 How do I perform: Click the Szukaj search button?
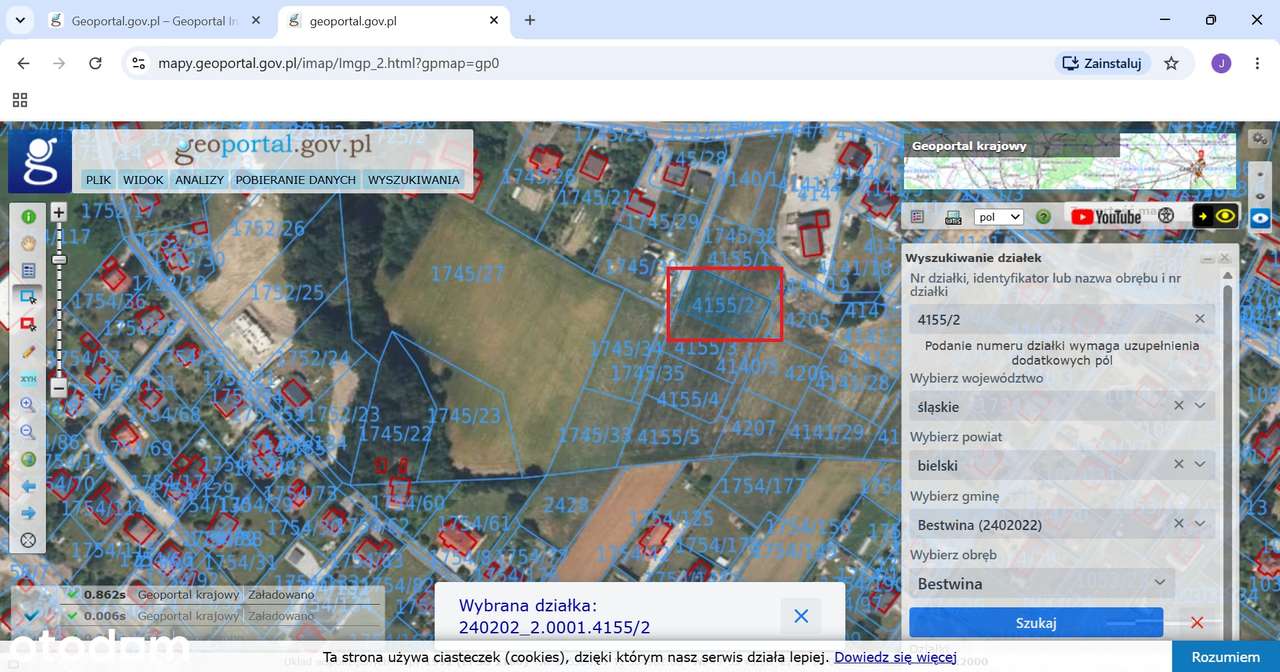pos(1036,623)
